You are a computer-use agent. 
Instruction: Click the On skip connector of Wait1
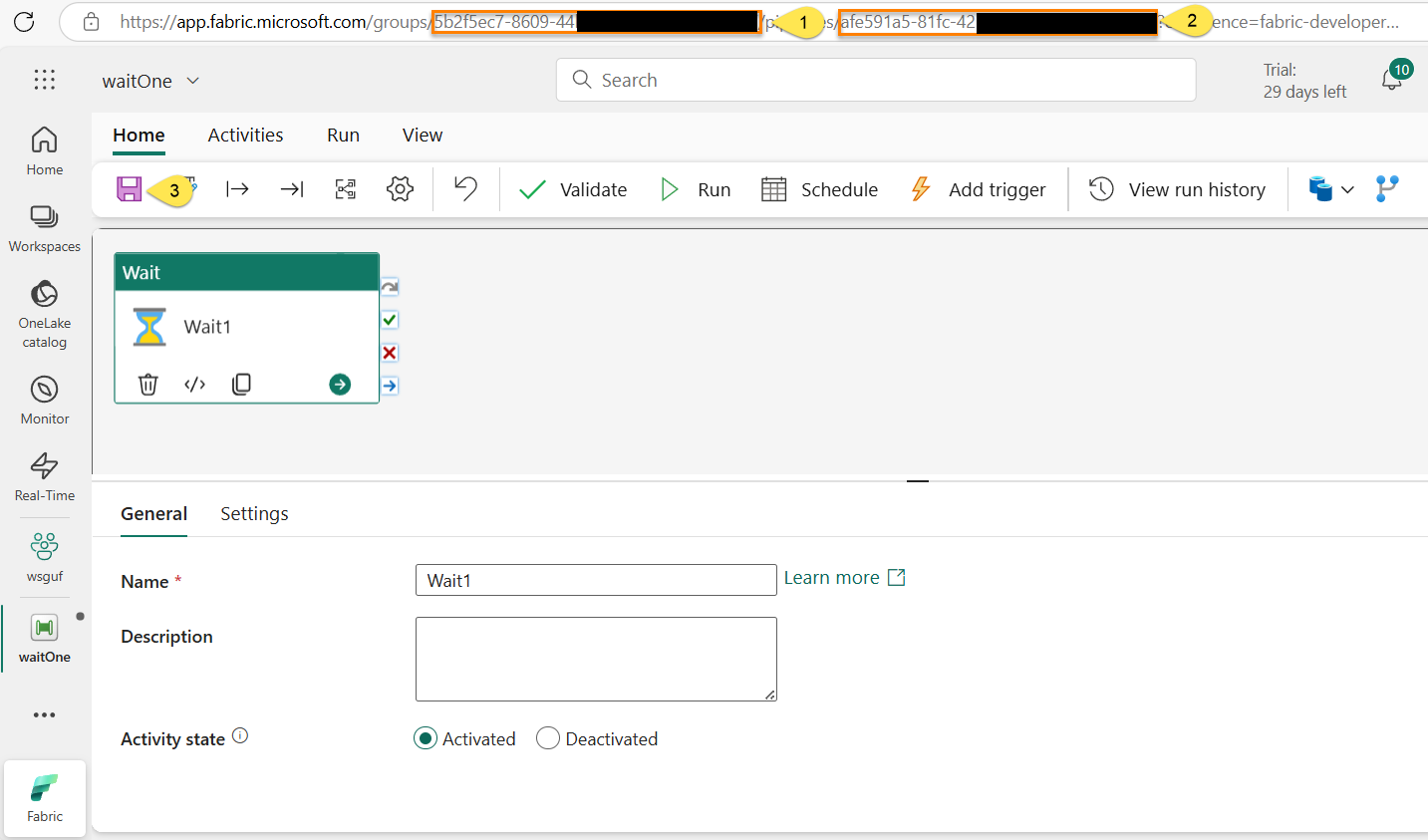pos(390,287)
